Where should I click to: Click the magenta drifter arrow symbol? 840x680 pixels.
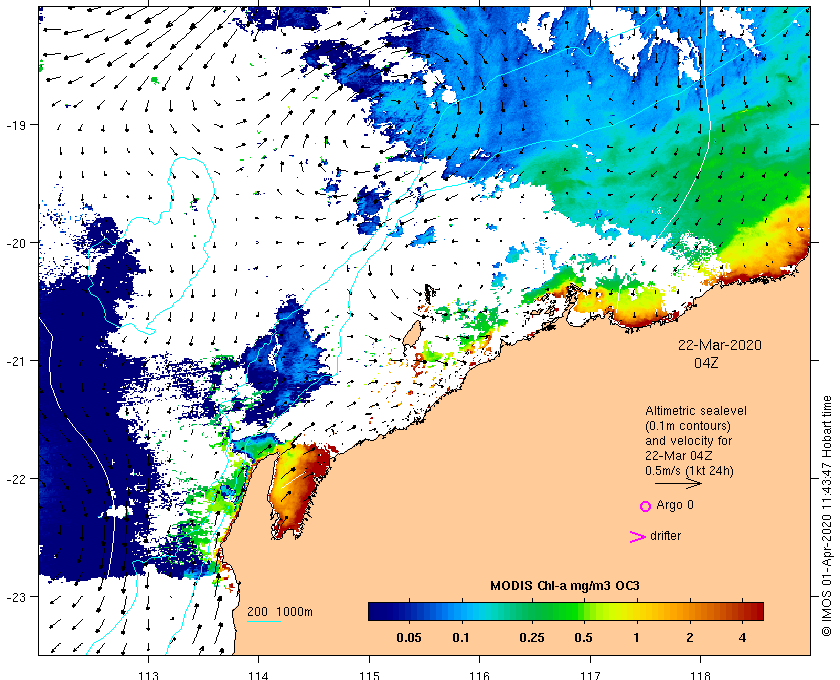(638, 537)
